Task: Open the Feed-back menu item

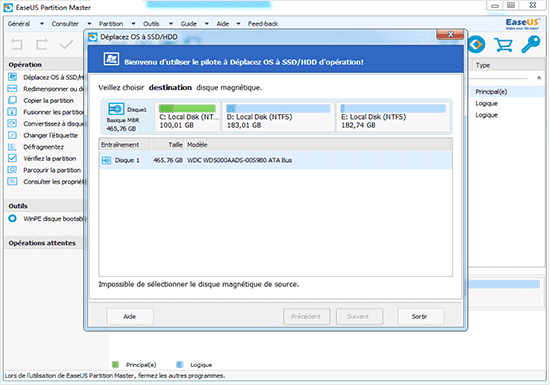Action: [263, 24]
